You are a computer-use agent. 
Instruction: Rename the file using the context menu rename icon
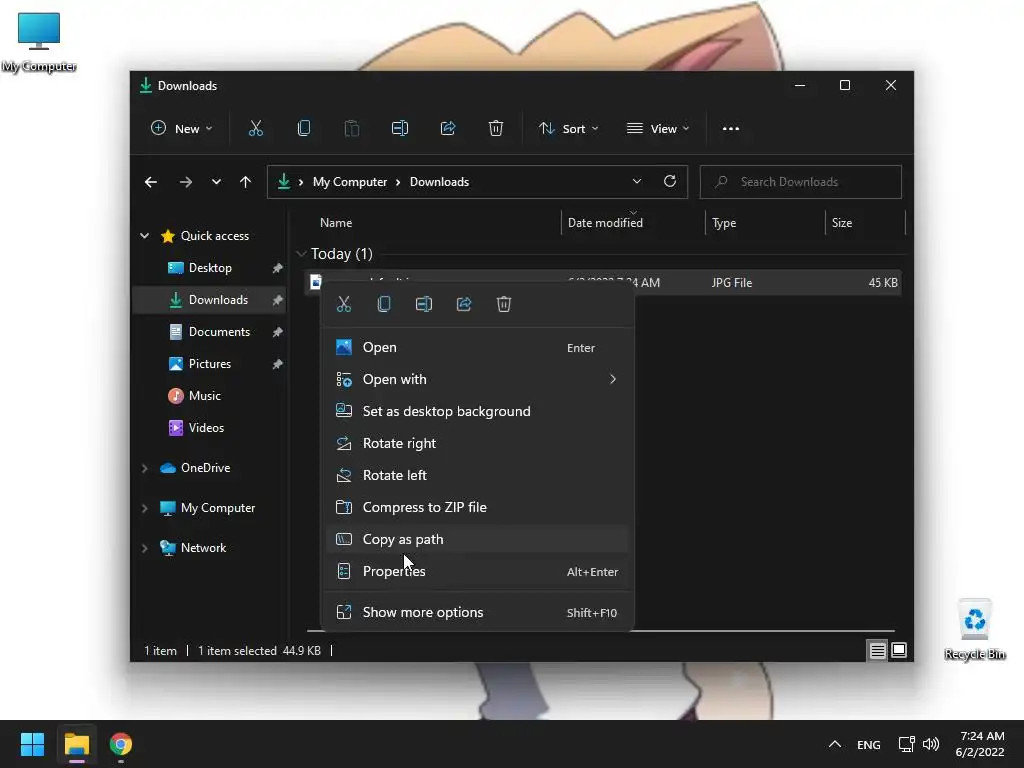click(x=424, y=304)
